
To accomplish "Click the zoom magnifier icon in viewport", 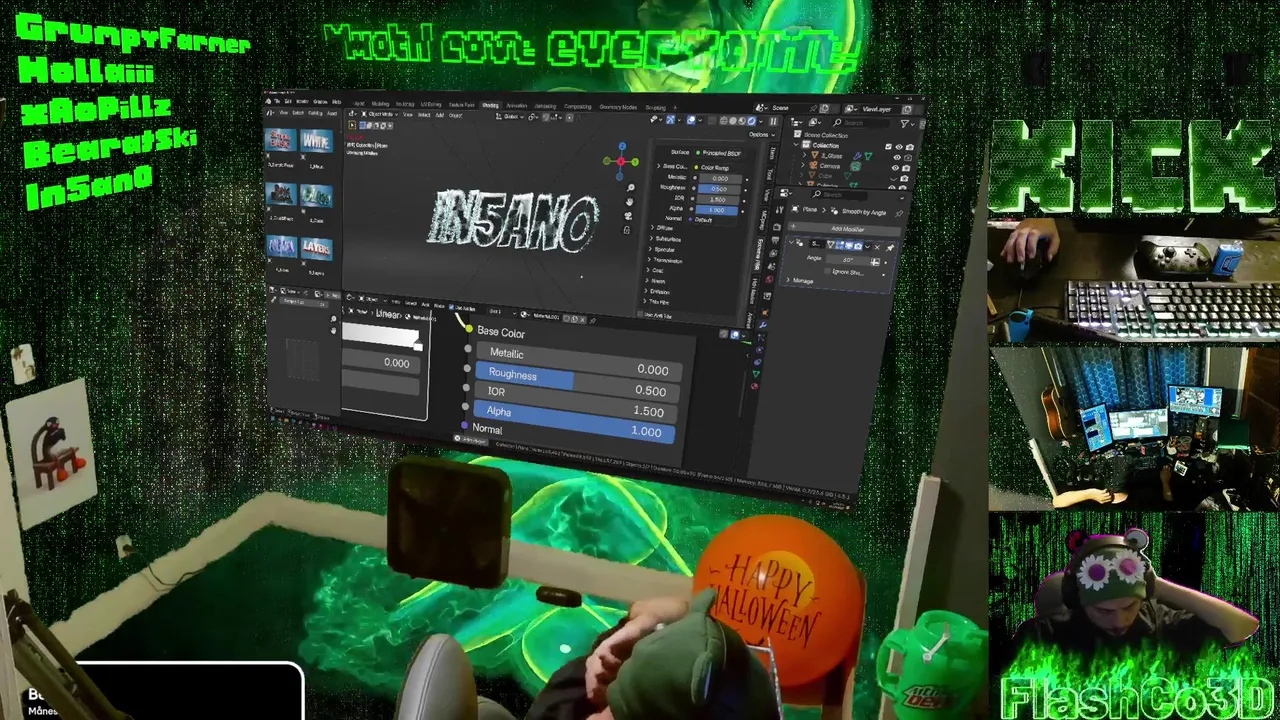I will [x=631, y=188].
